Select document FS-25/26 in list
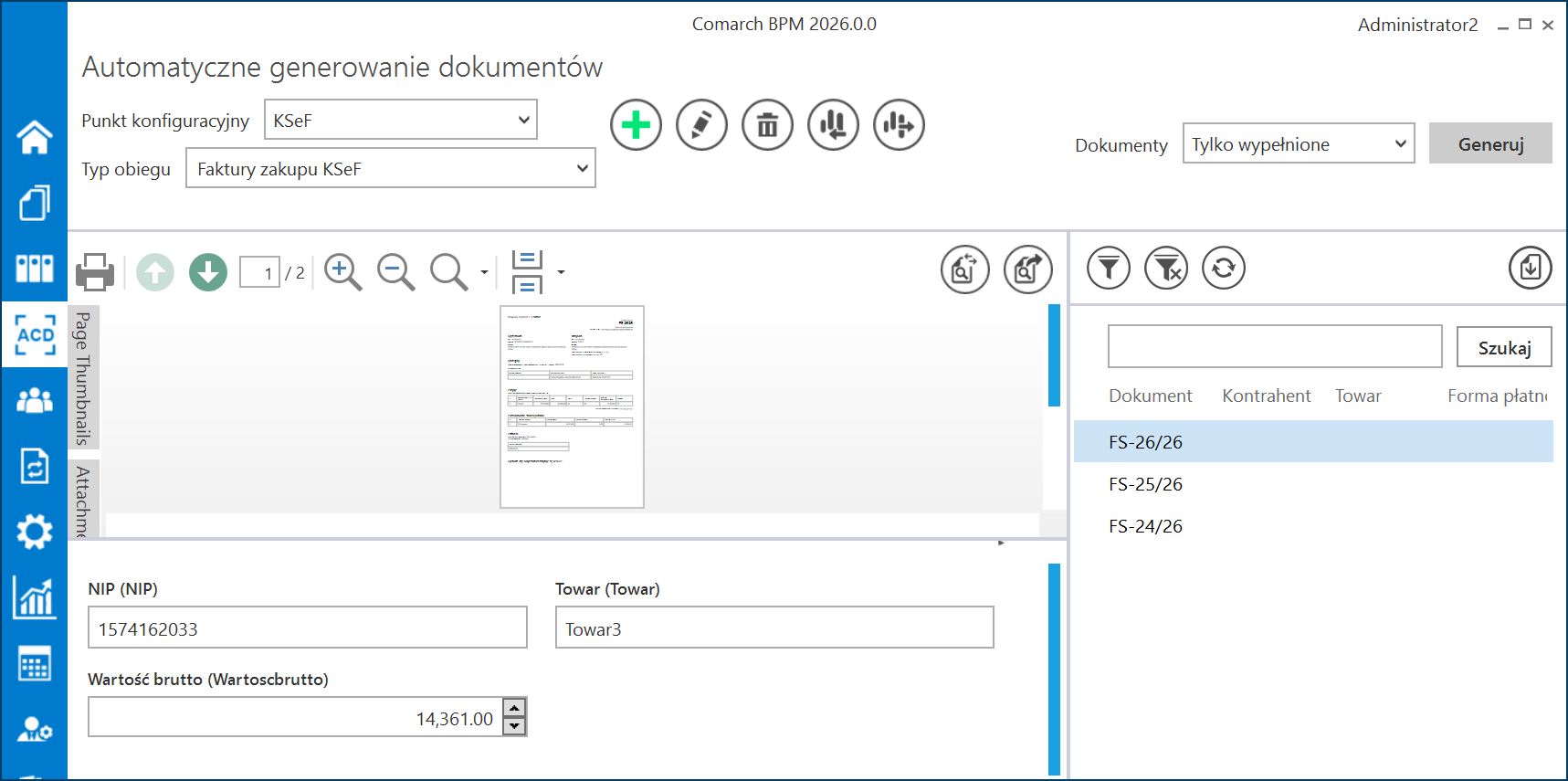 click(1145, 484)
